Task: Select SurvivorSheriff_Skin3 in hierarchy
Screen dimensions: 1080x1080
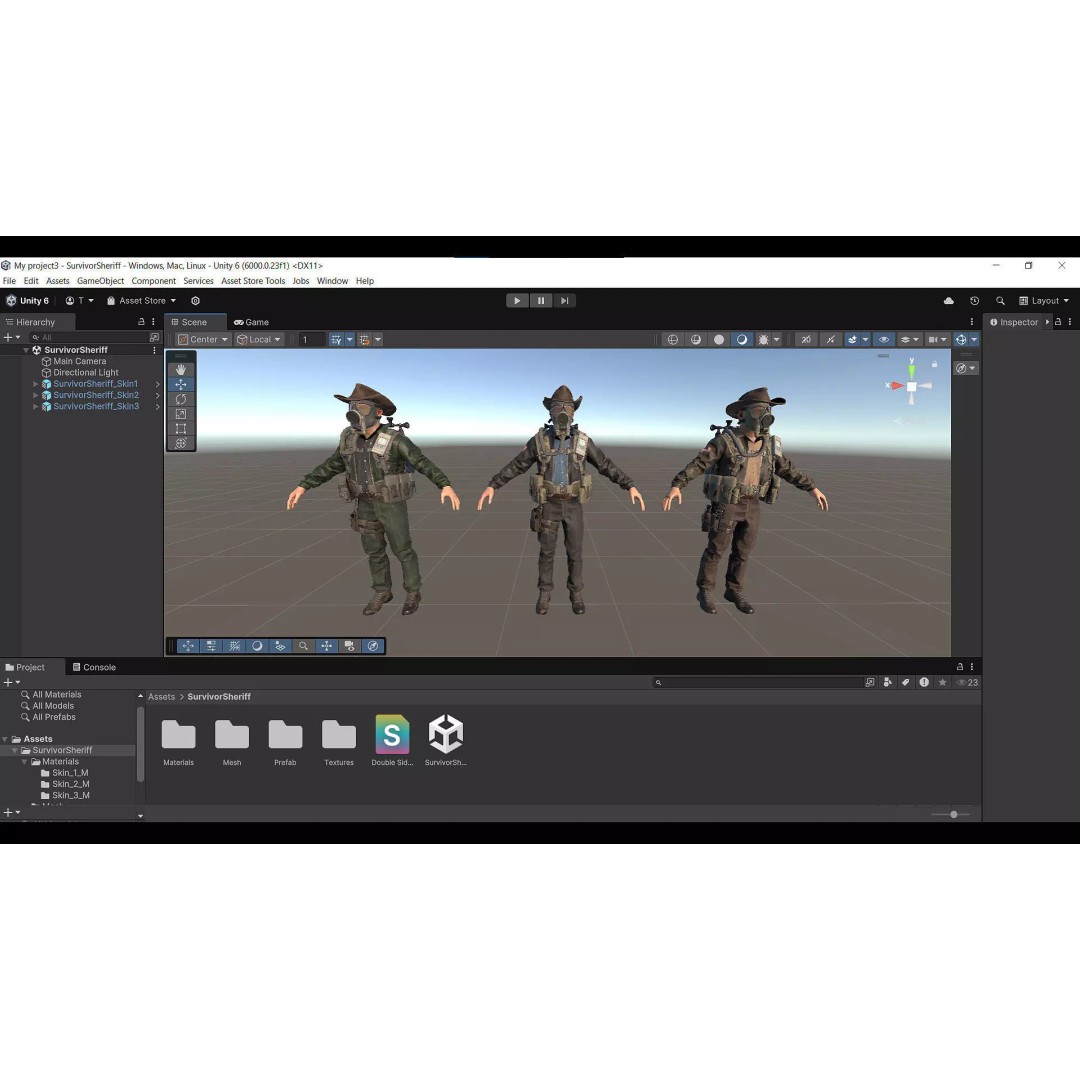Action: pos(96,406)
